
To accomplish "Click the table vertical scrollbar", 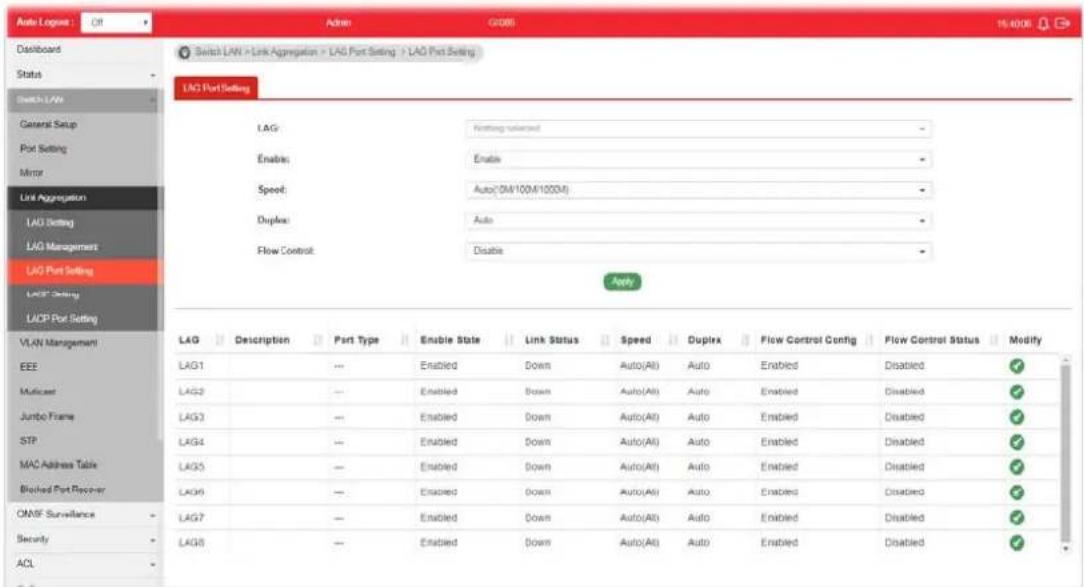I will [x=1065, y=453].
